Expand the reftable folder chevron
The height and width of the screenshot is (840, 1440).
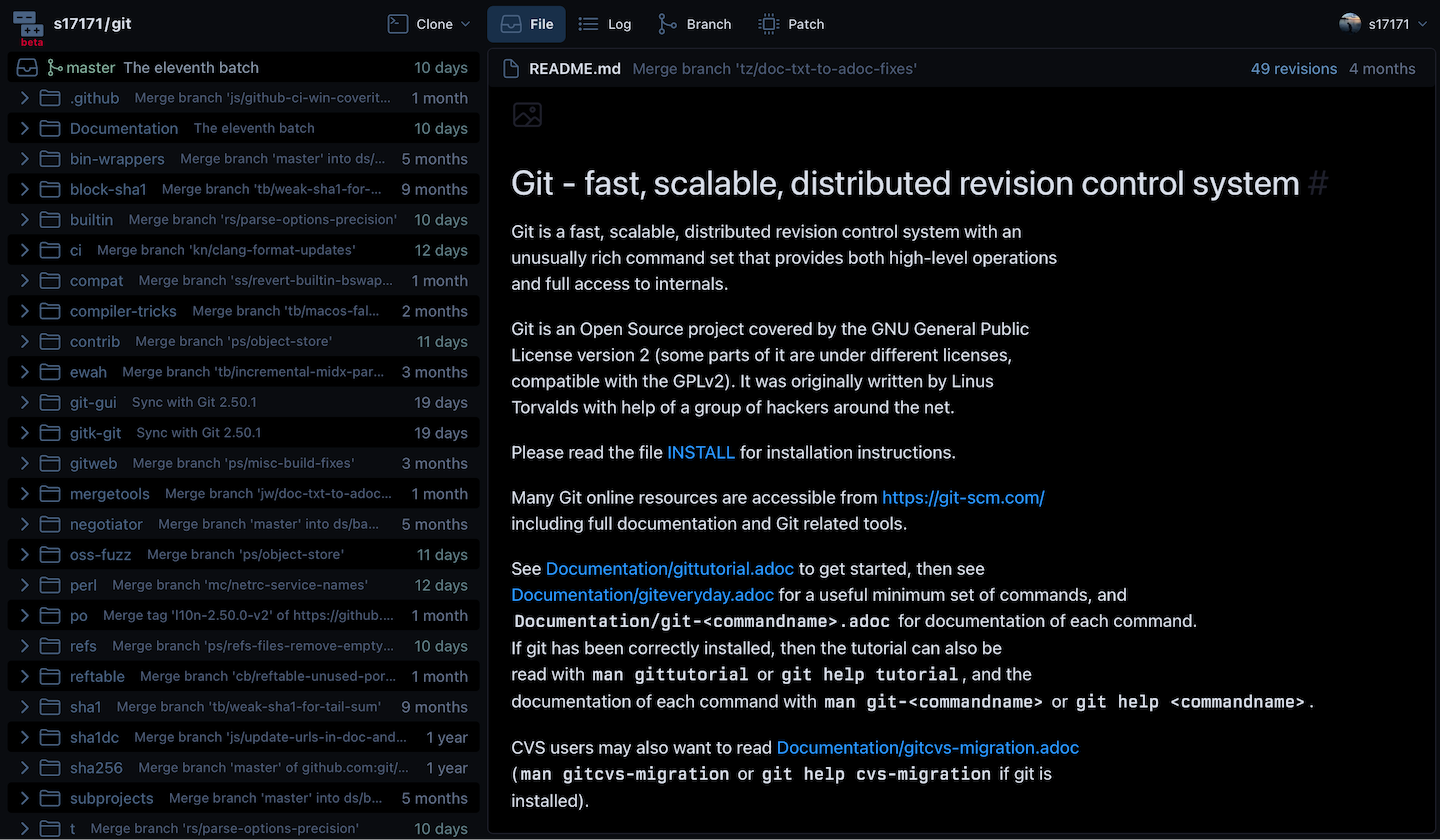coord(24,676)
